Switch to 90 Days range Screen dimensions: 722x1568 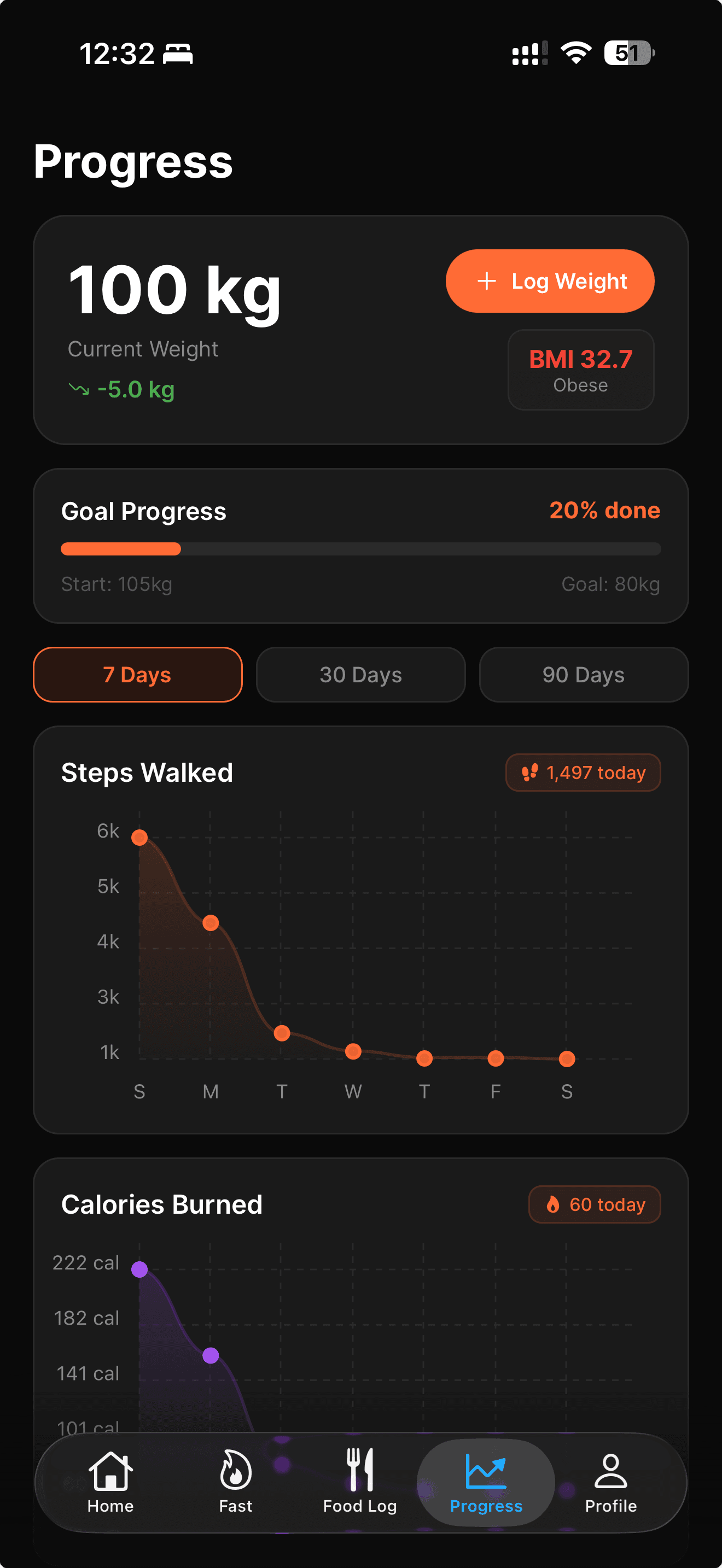583,675
